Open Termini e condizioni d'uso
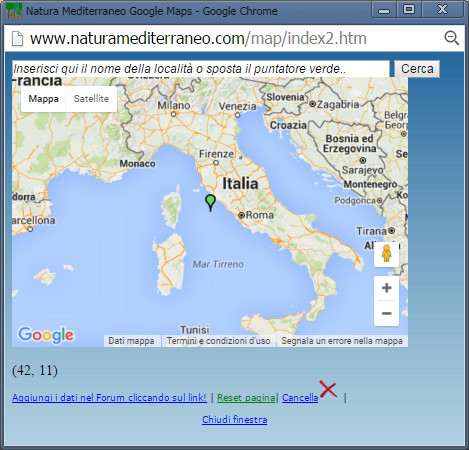The width and height of the screenshot is (469, 450). coord(219,341)
